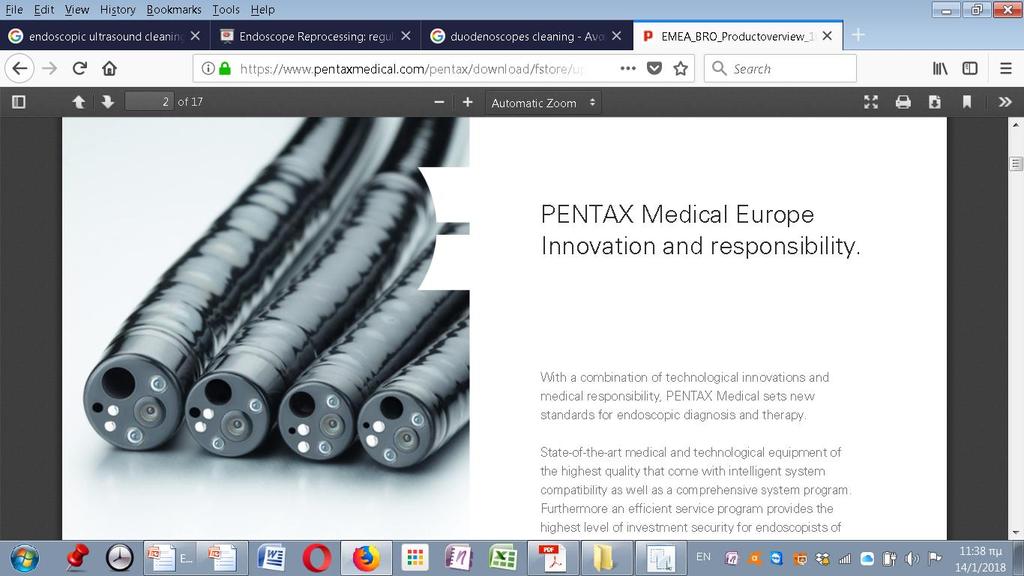Click the browser forward arrow
This screenshot has height=576, width=1024.
pos(50,68)
